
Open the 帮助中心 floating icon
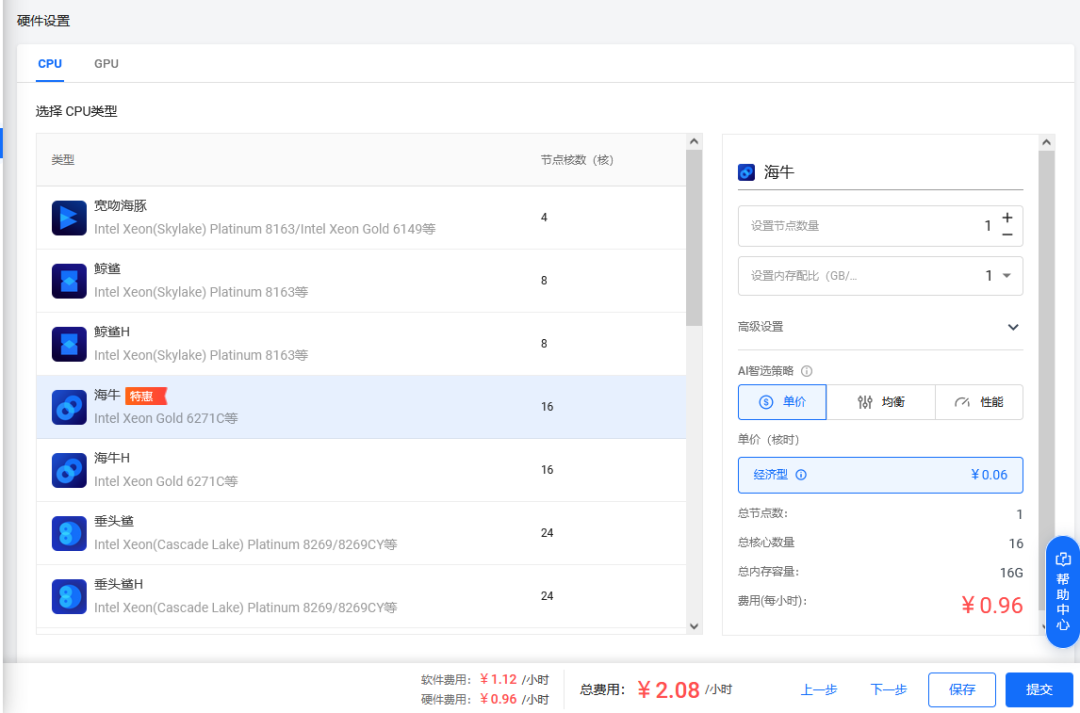1062,585
